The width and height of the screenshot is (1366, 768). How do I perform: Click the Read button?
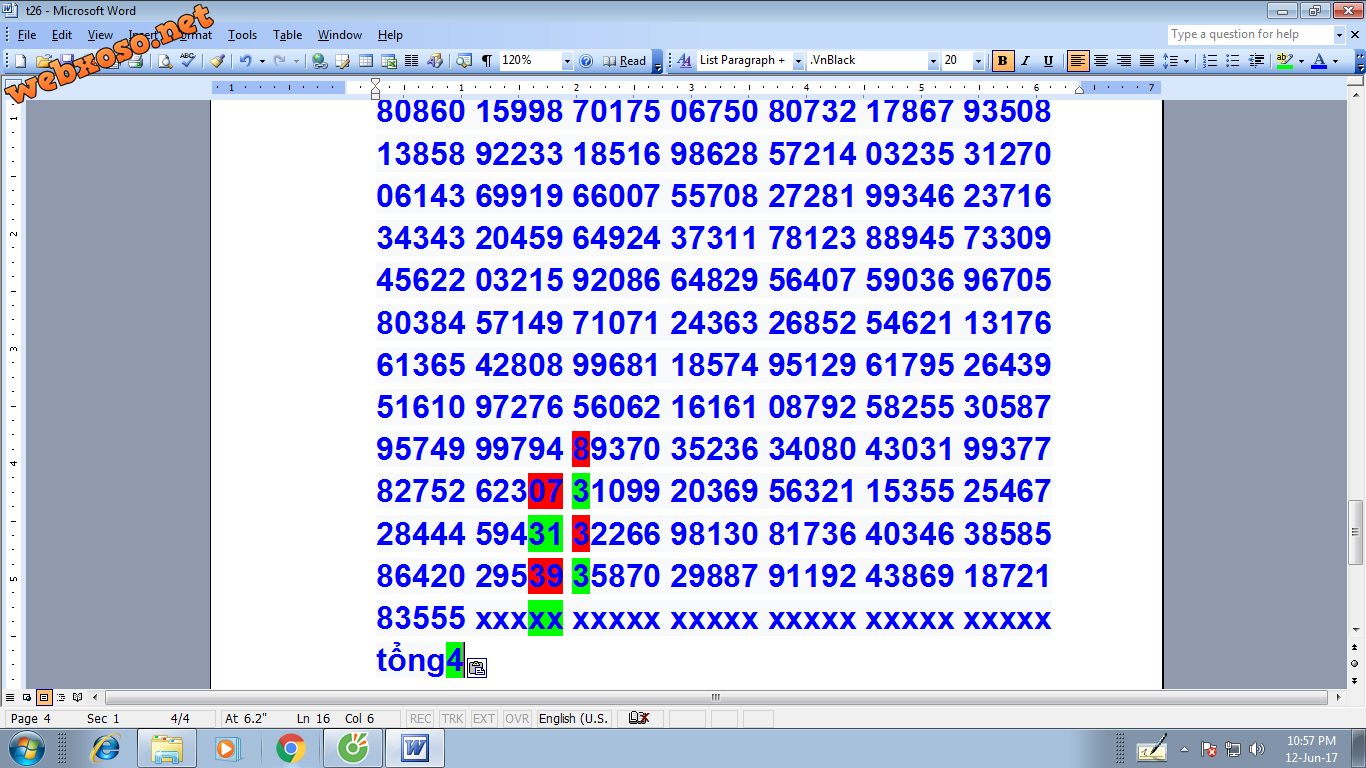[625, 61]
